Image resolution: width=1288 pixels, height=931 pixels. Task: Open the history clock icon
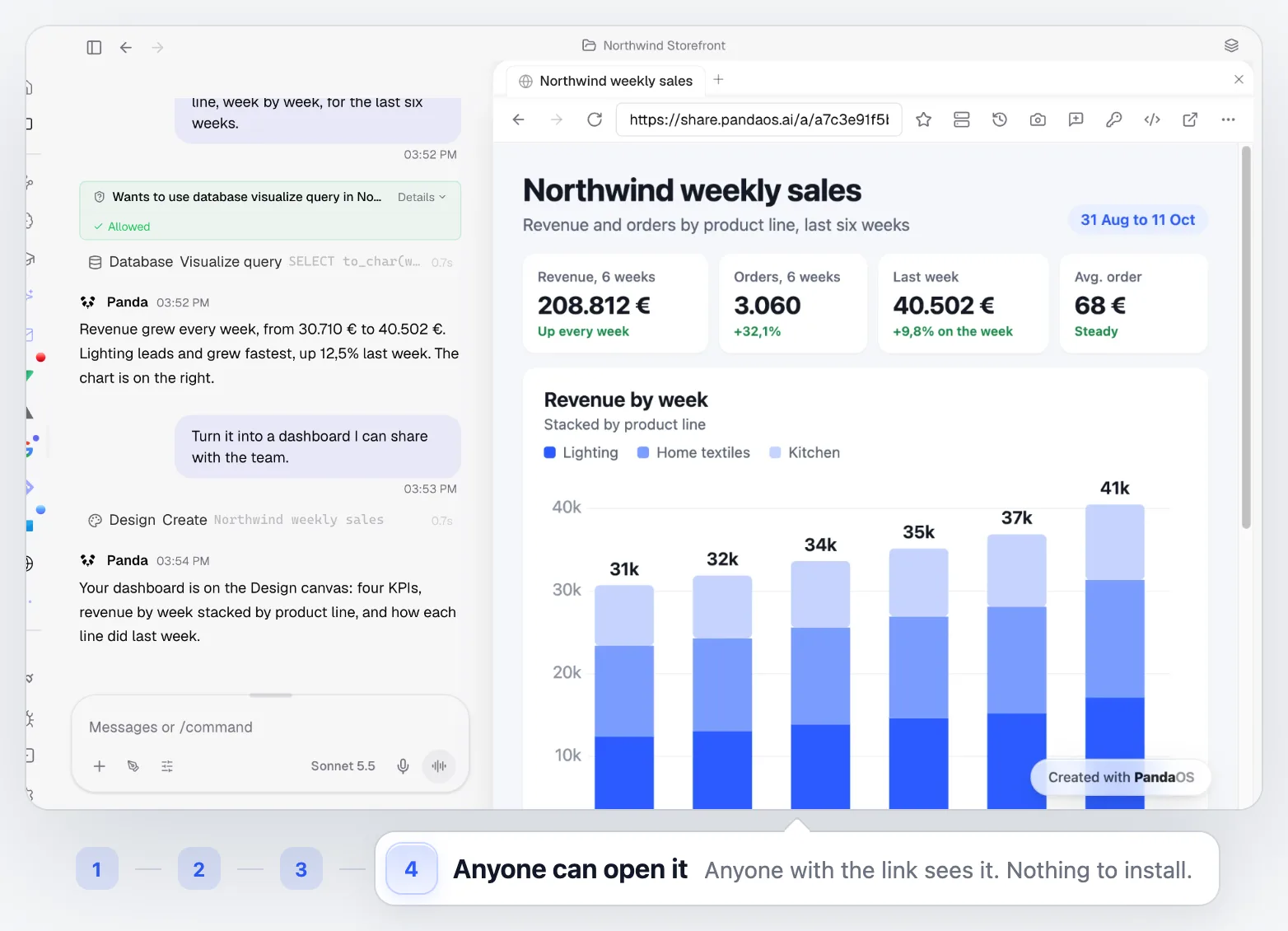pyautogui.click(x=1000, y=119)
